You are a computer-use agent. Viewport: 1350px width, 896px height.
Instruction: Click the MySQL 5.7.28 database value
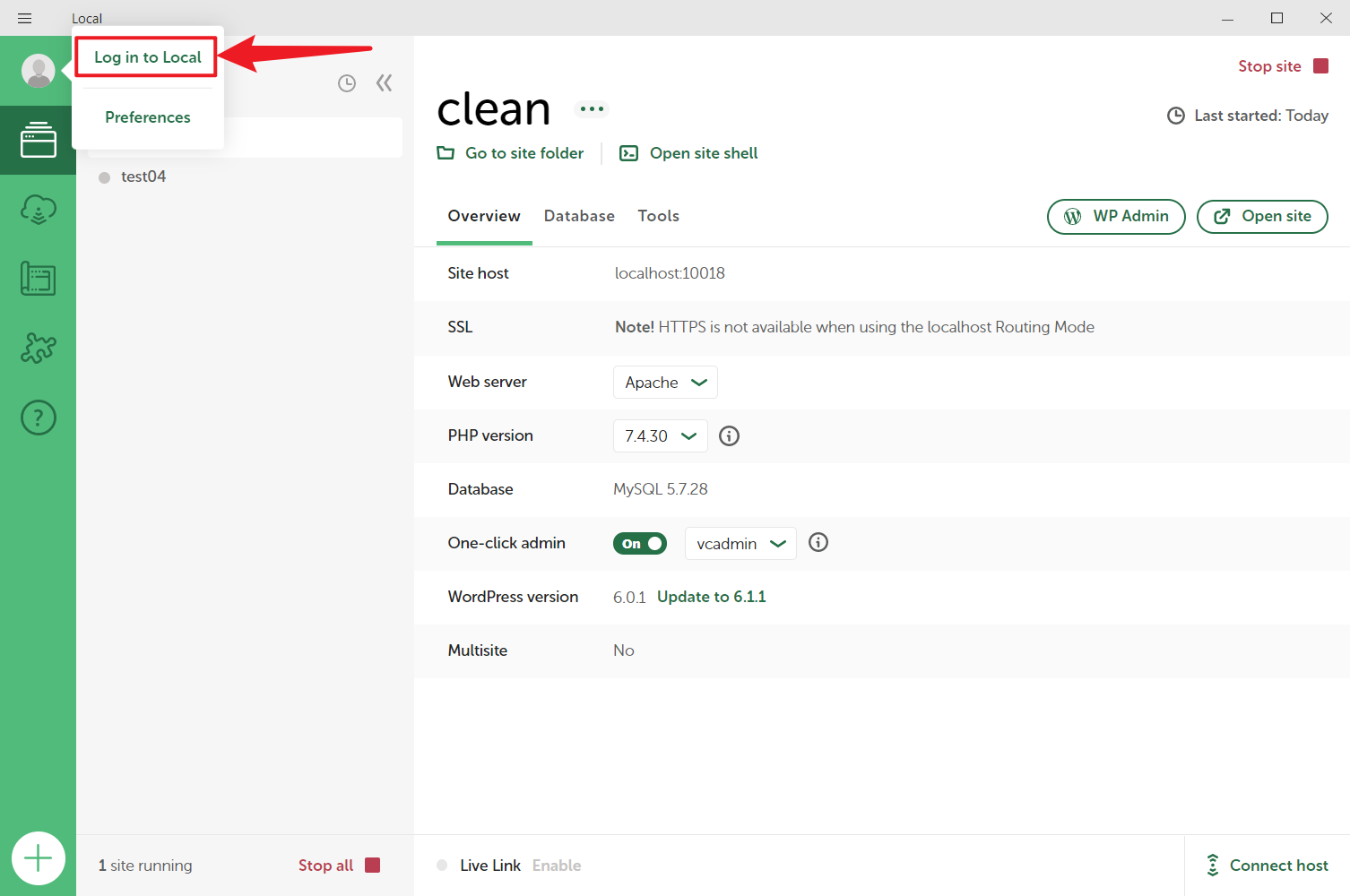point(661,489)
